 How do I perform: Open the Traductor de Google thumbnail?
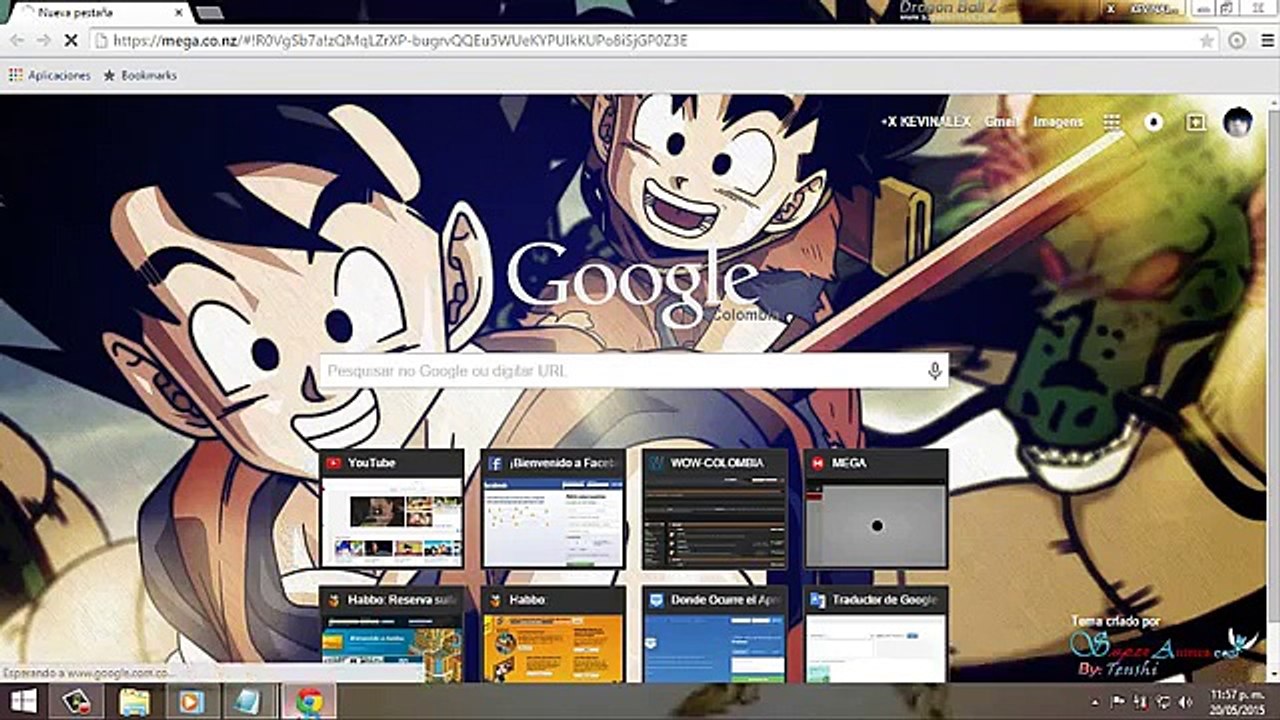click(x=876, y=634)
